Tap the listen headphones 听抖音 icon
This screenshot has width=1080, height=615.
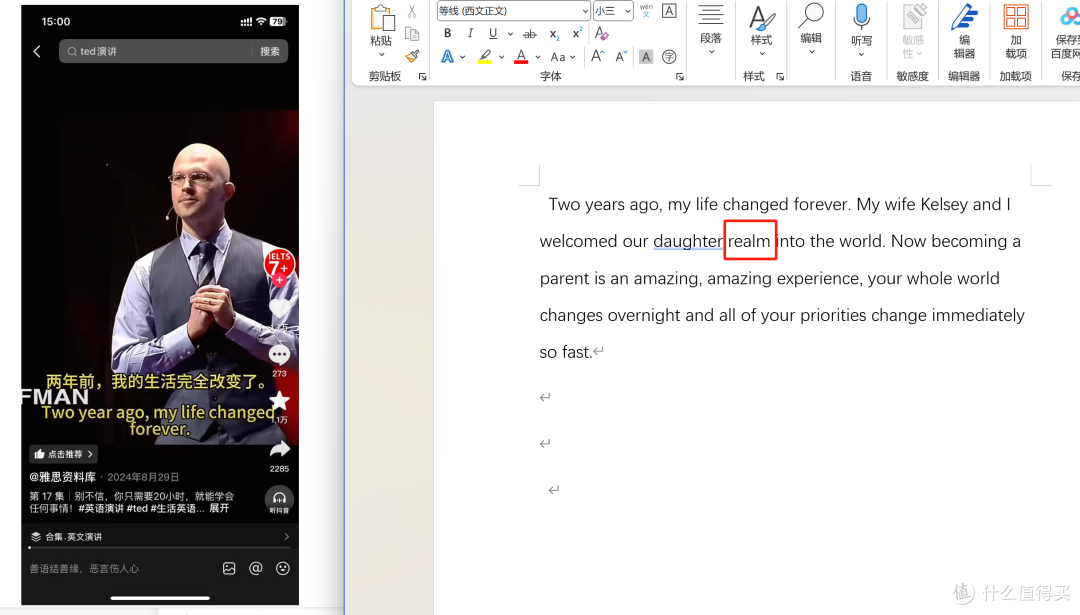pyautogui.click(x=279, y=500)
